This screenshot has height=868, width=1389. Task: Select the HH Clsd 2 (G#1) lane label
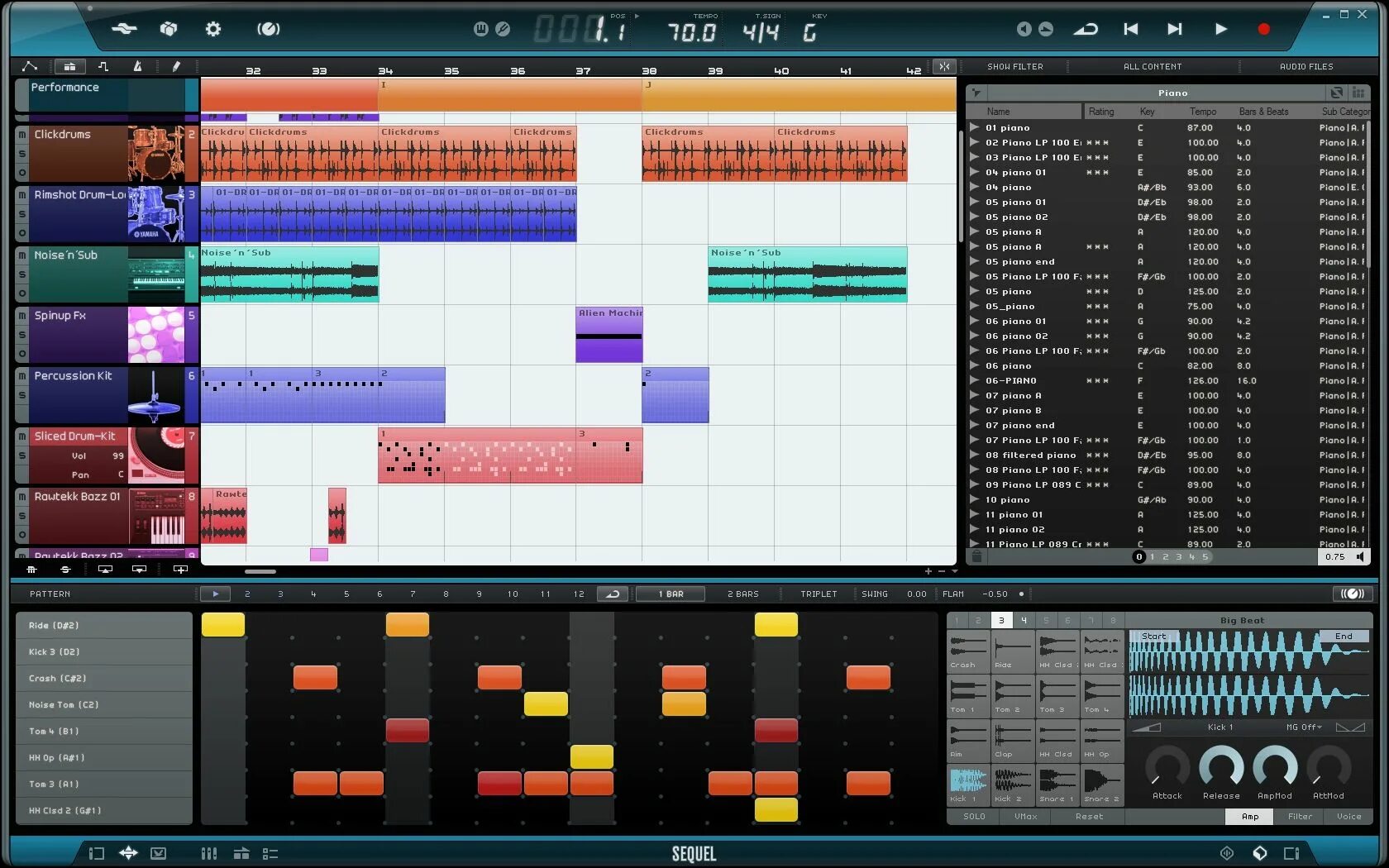pos(104,810)
